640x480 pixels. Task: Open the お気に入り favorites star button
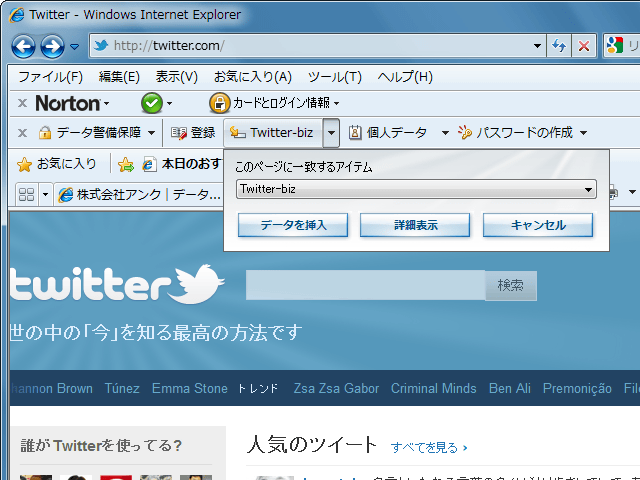(x=57, y=164)
